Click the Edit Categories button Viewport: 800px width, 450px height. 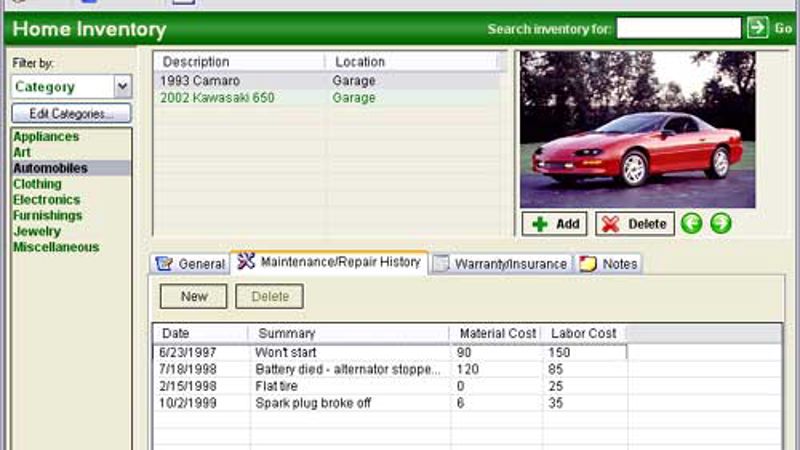point(71,113)
